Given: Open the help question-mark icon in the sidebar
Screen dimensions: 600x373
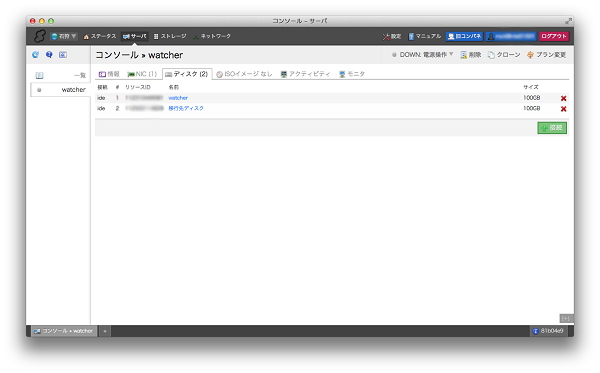Looking at the screenshot, I should click(x=49, y=55).
